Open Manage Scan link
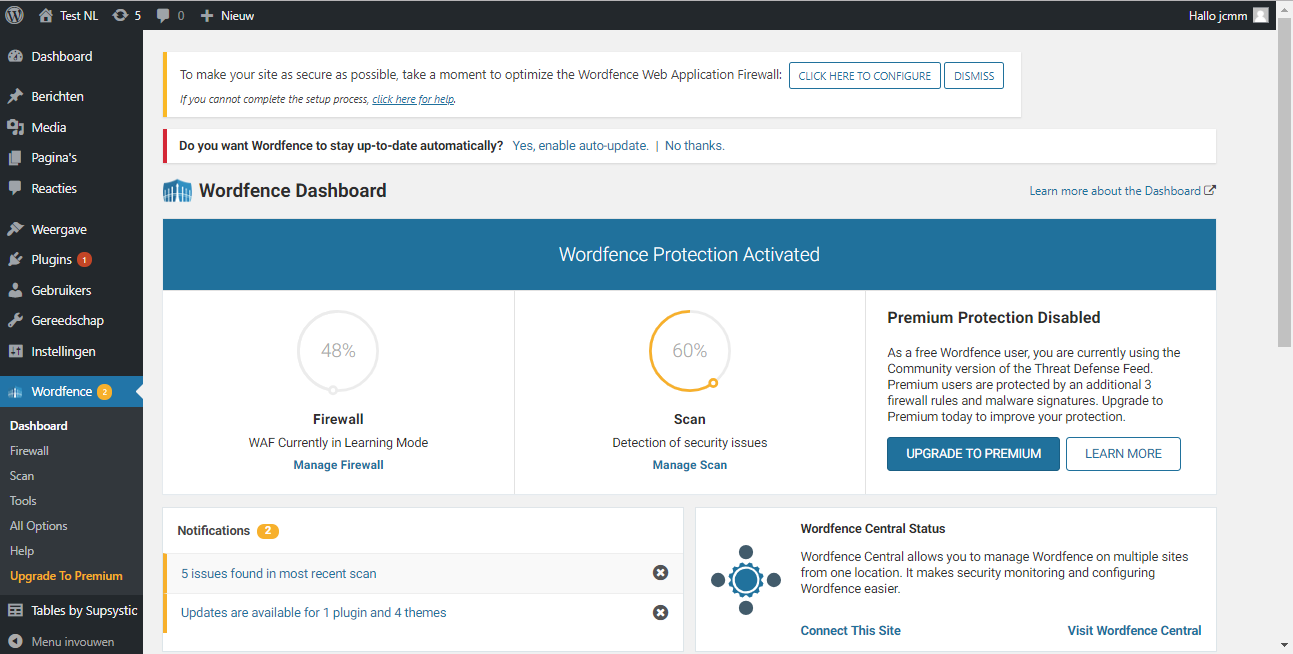This screenshot has width=1293, height=654. tap(690, 465)
